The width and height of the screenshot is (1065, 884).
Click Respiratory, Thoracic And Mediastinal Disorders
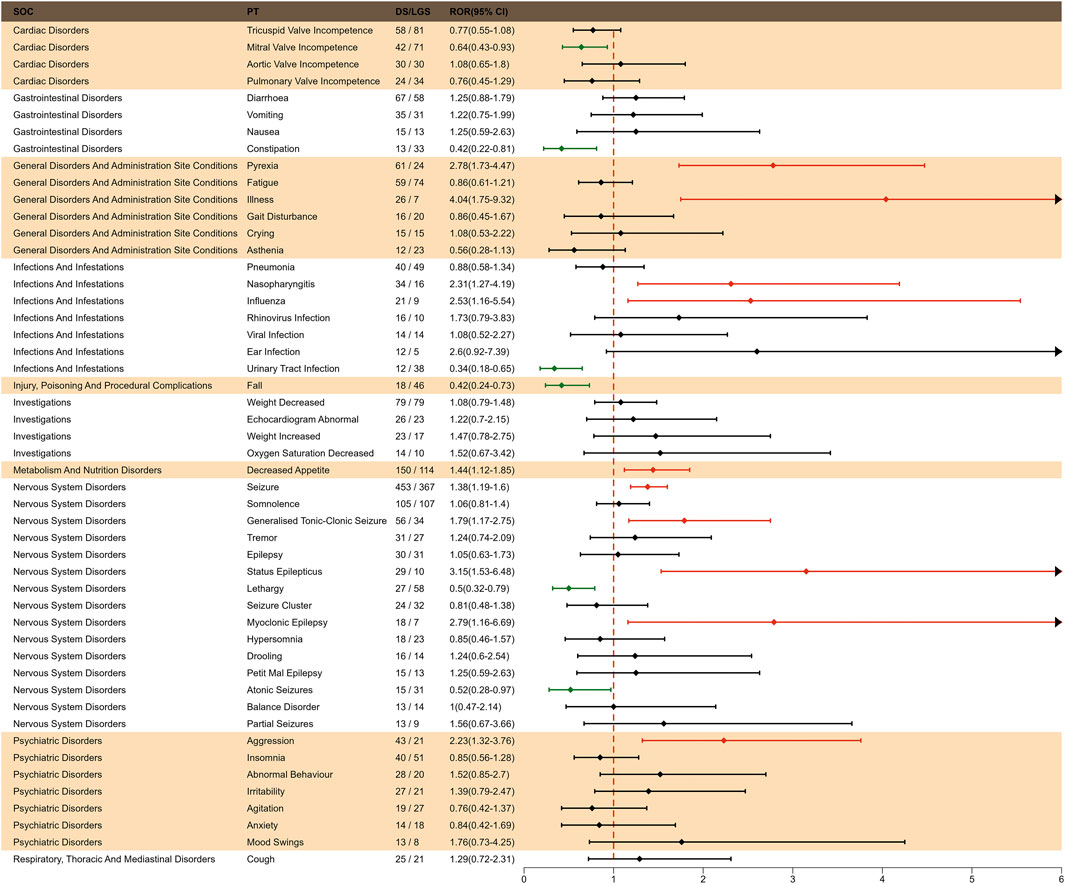click(114, 859)
